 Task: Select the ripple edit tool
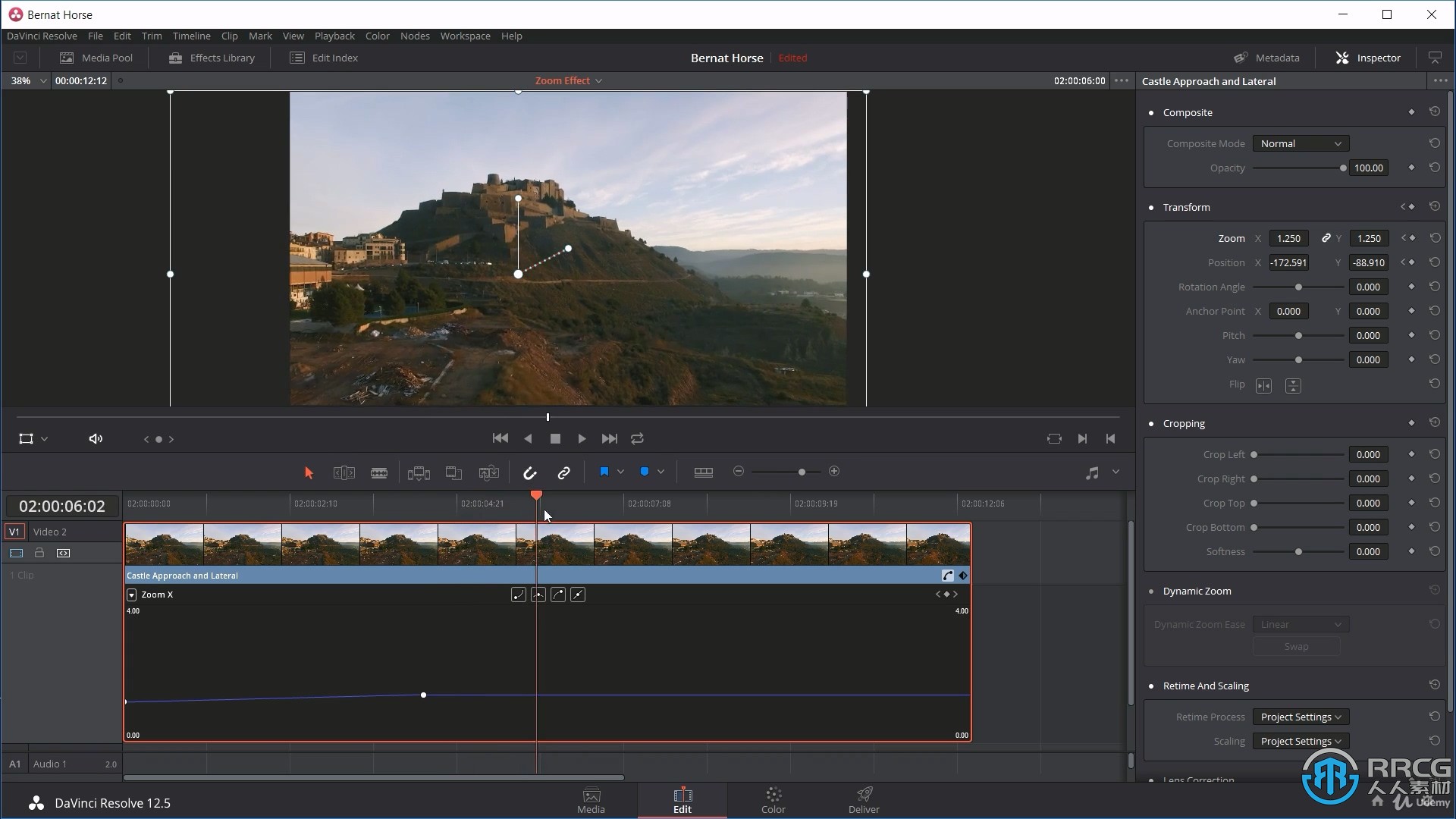[x=344, y=471]
